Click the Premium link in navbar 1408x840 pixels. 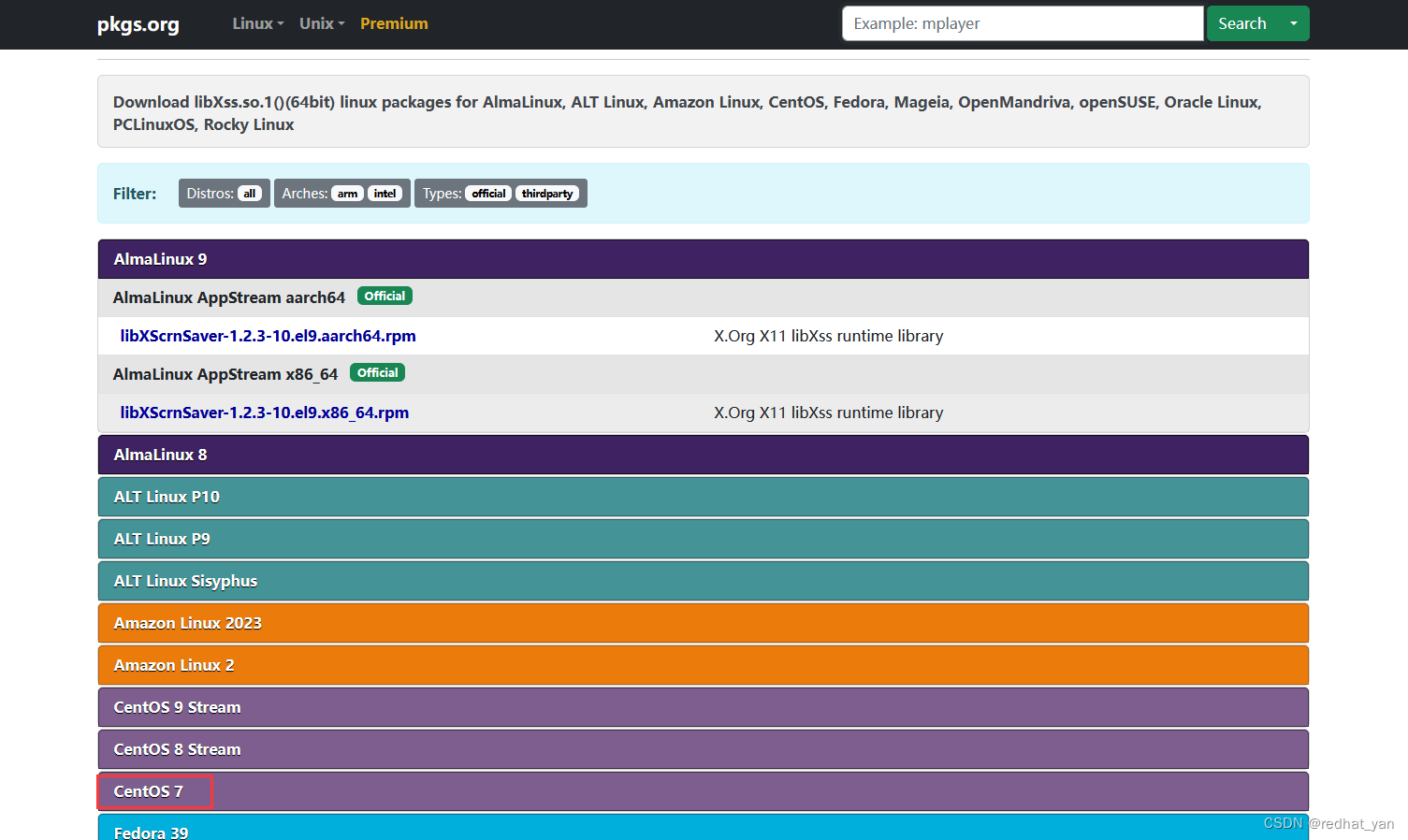(x=394, y=23)
